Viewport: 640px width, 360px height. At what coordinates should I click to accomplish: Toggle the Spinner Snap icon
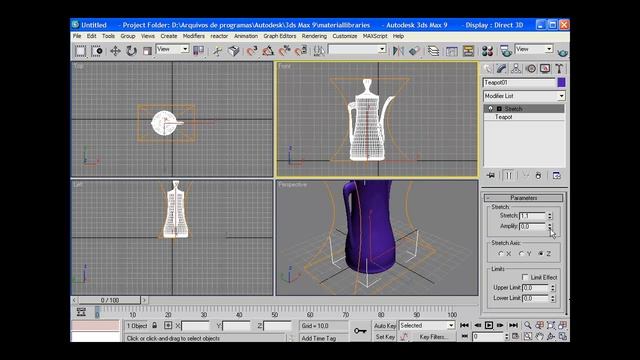click(x=301, y=51)
